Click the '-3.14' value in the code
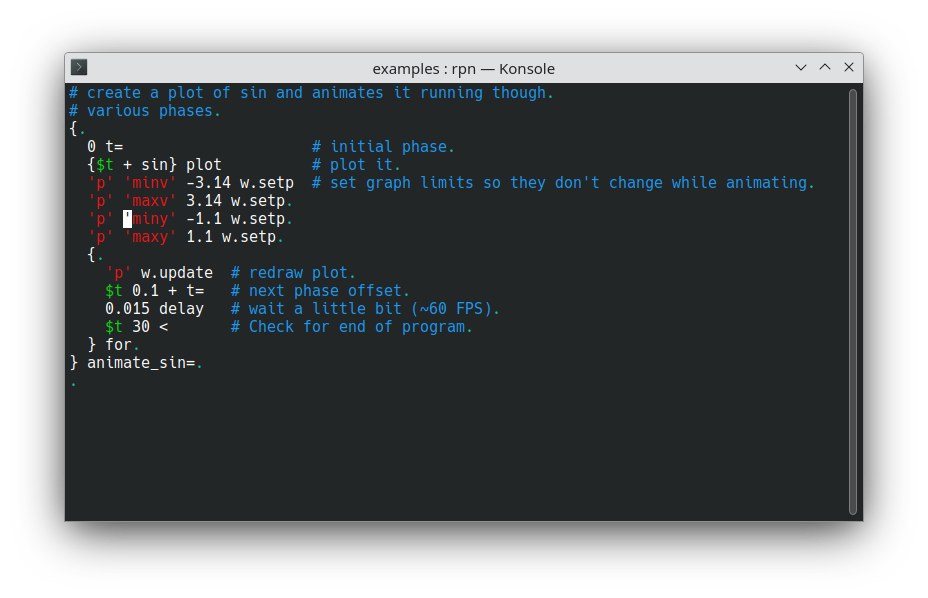This screenshot has width=928, height=598. click(208, 183)
